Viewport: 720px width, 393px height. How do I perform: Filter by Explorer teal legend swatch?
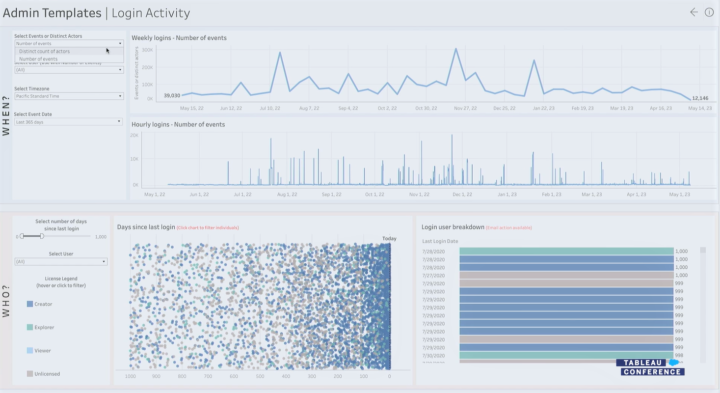point(30,327)
